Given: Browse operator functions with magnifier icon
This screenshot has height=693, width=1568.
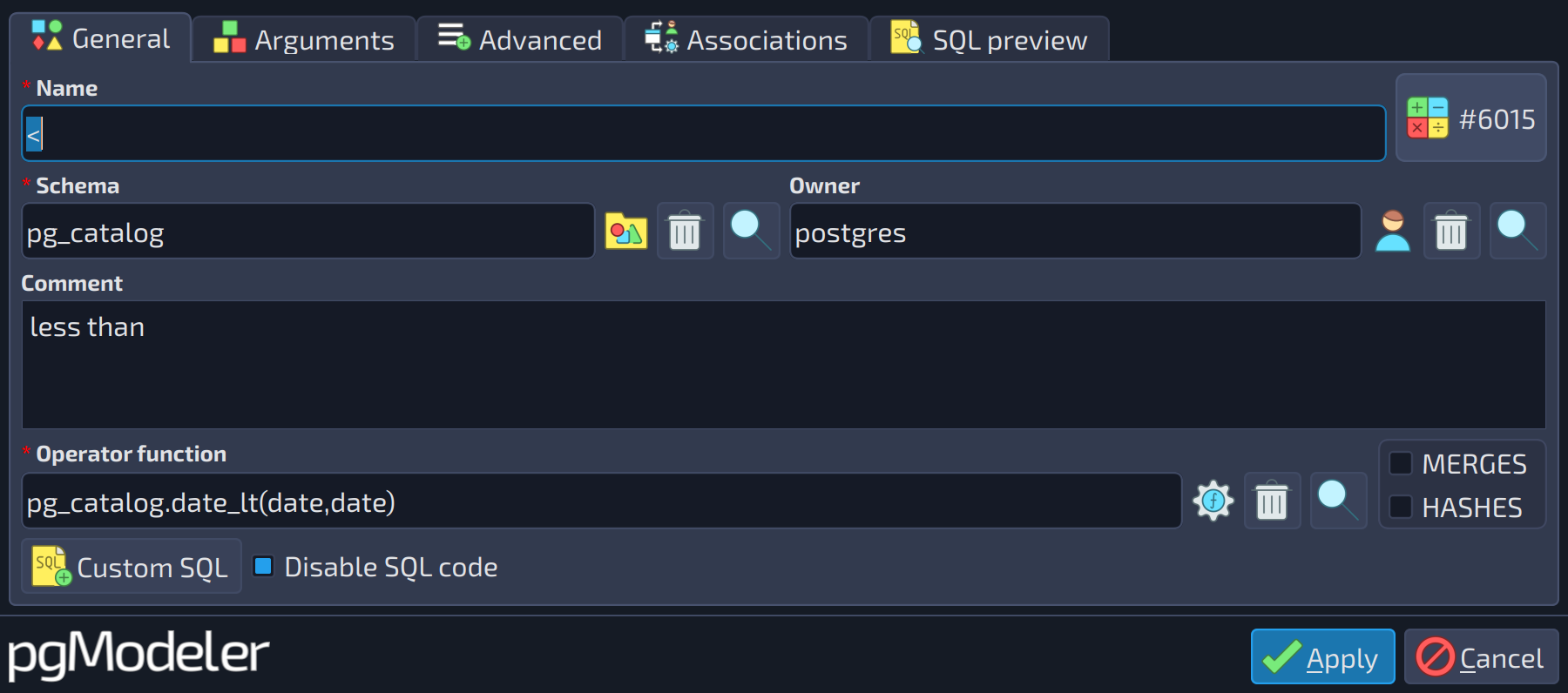Looking at the screenshot, I should [1338, 501].
